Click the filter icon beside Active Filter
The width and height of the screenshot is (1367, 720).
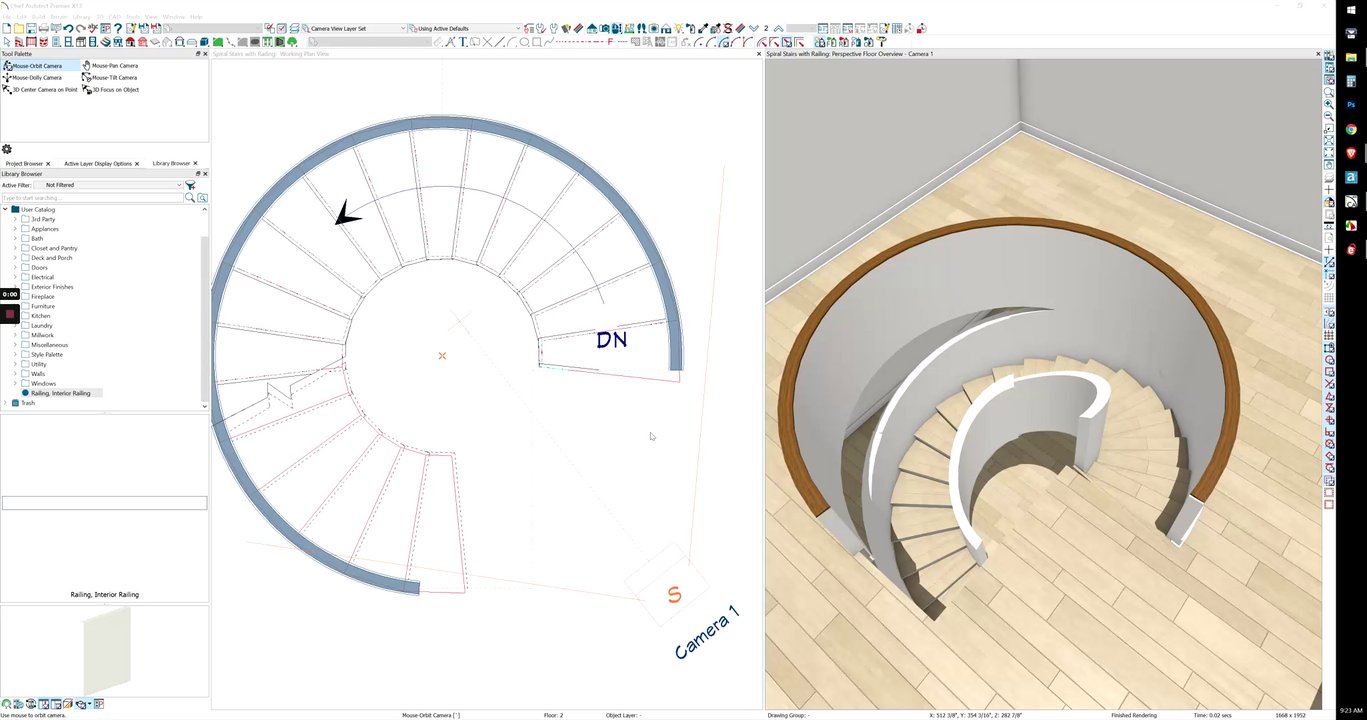190,185
